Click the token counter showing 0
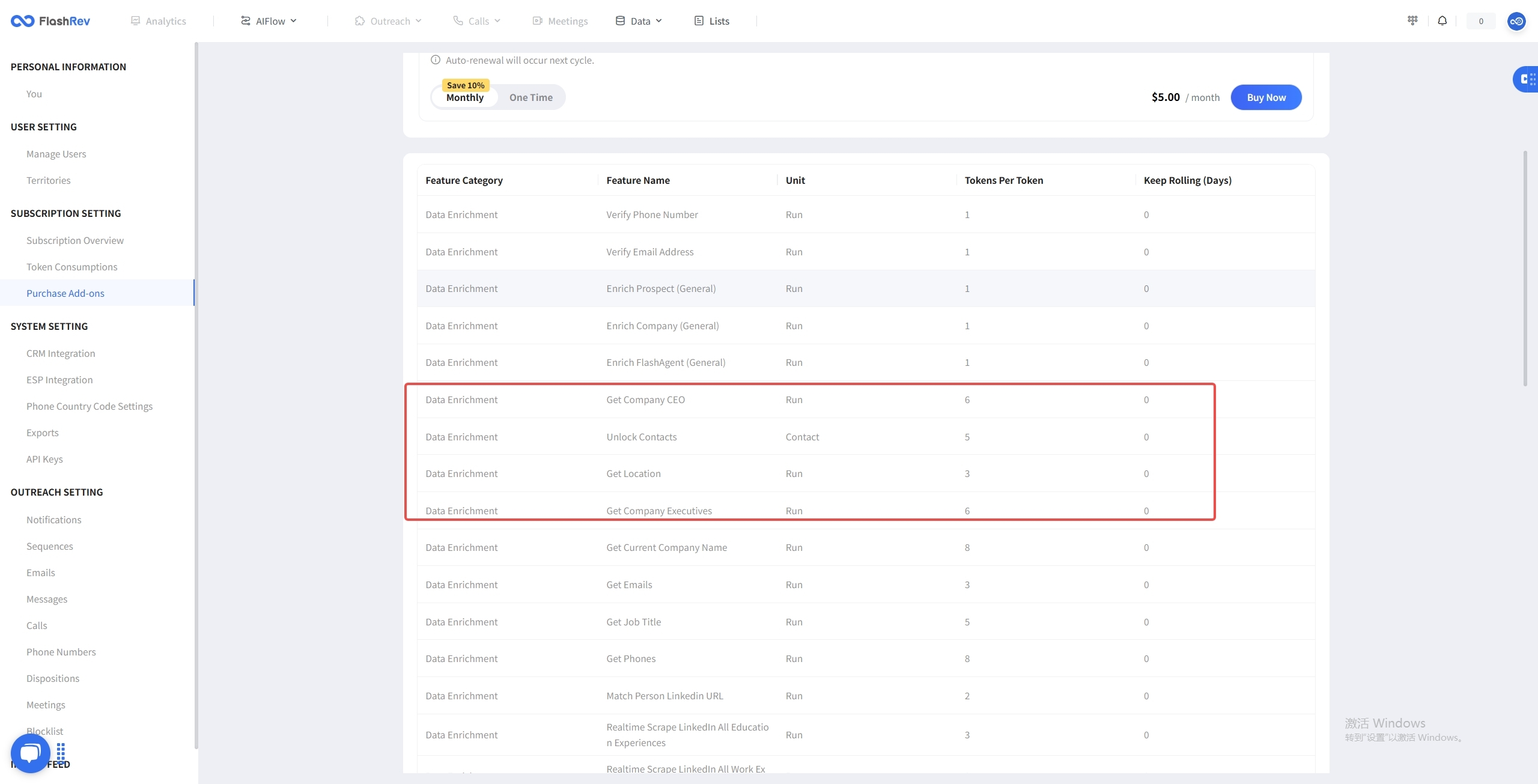Viewport: 1538px width, 784px height. pos(1481,21)
